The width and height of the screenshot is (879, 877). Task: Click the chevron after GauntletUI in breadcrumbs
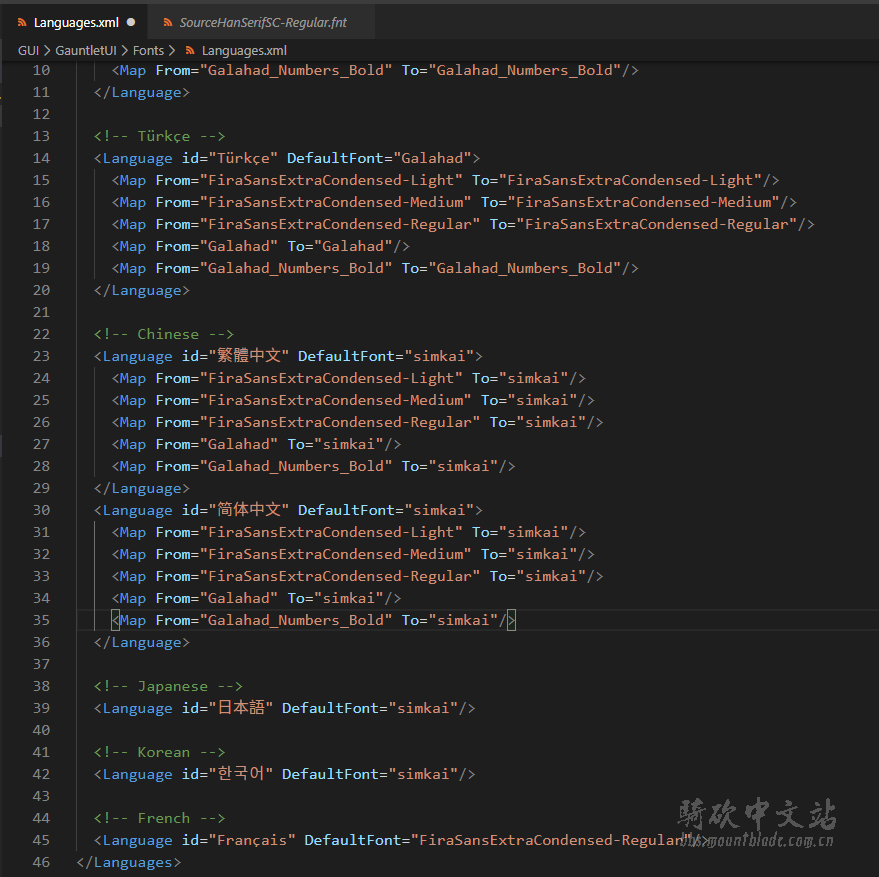click(x=124, y=50)
